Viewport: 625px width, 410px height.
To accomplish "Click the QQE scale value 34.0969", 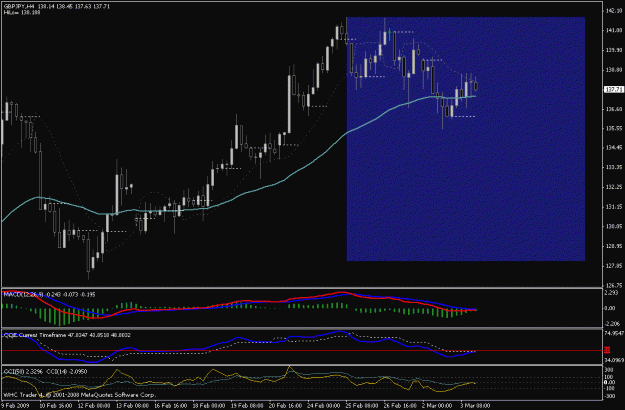I will point(614,360).
